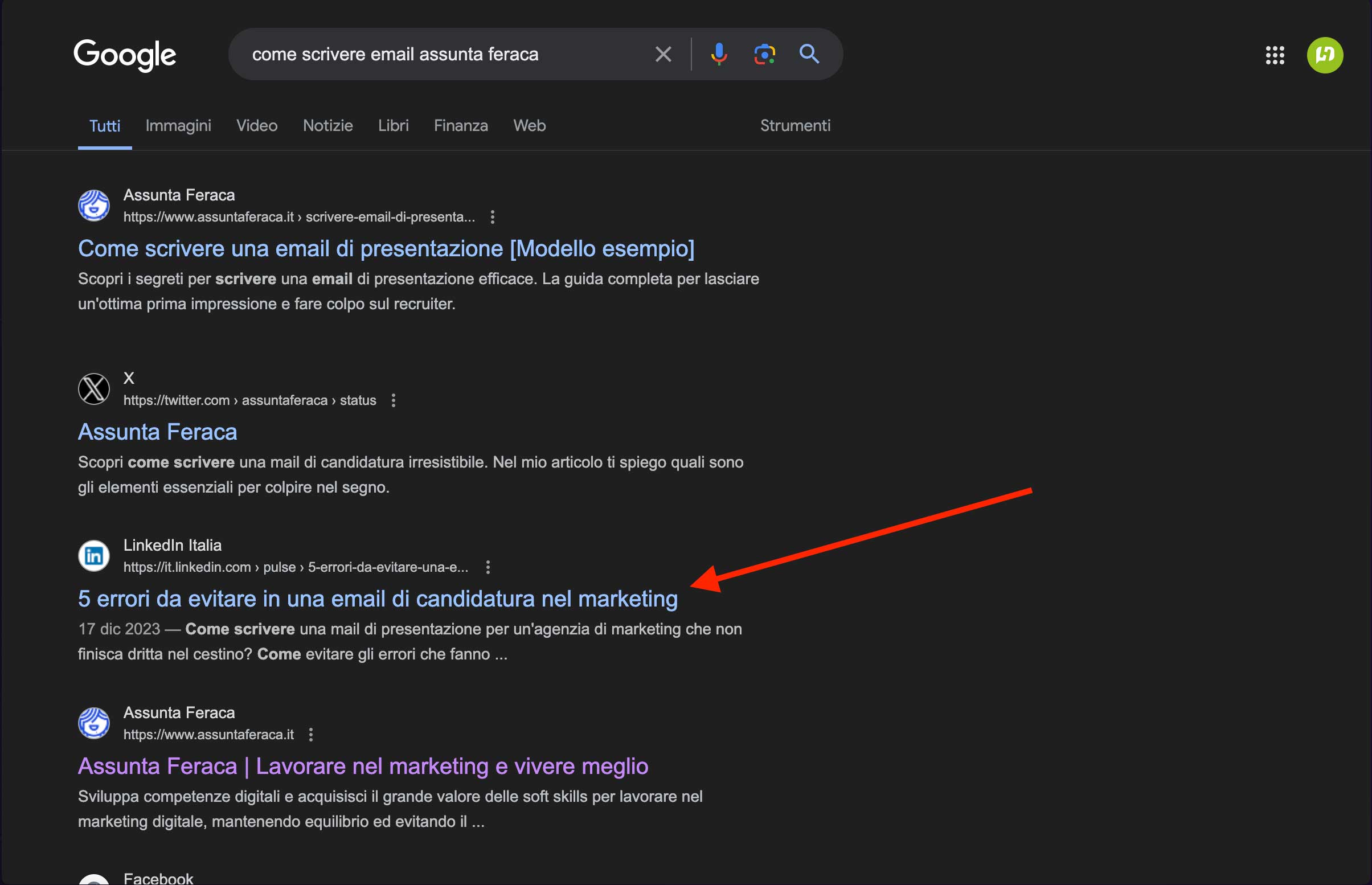
Task: Switch to the Immagini tab
Action: [x=178, y=126]
